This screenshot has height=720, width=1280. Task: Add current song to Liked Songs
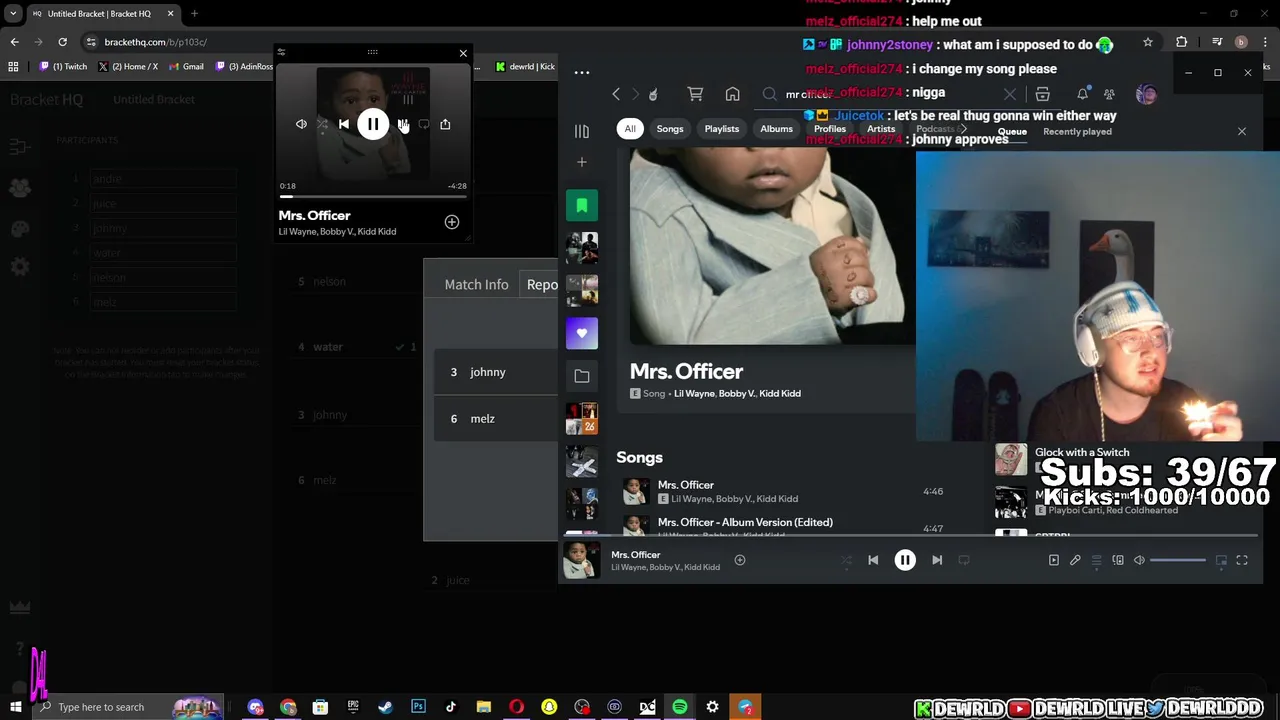click(740, 561)
